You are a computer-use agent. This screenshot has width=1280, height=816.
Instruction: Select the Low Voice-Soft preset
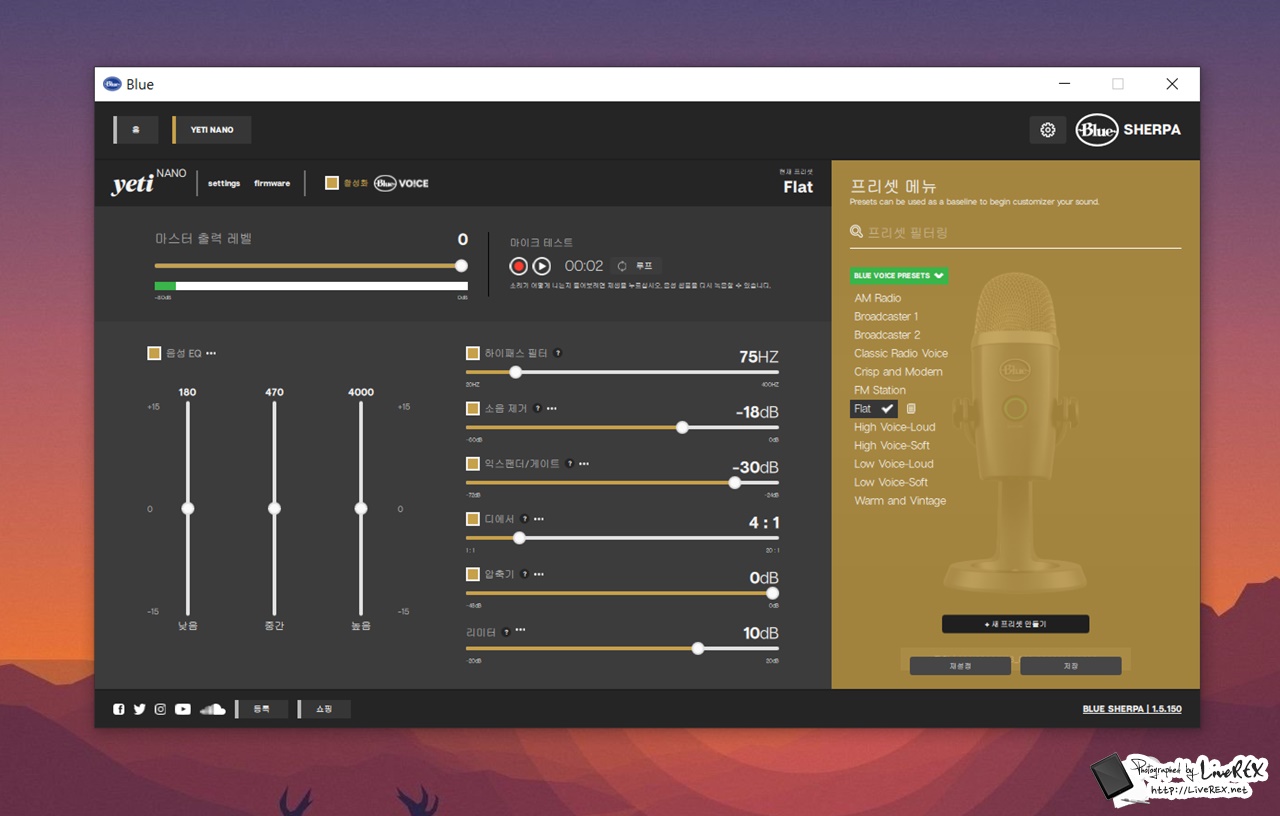891,482
